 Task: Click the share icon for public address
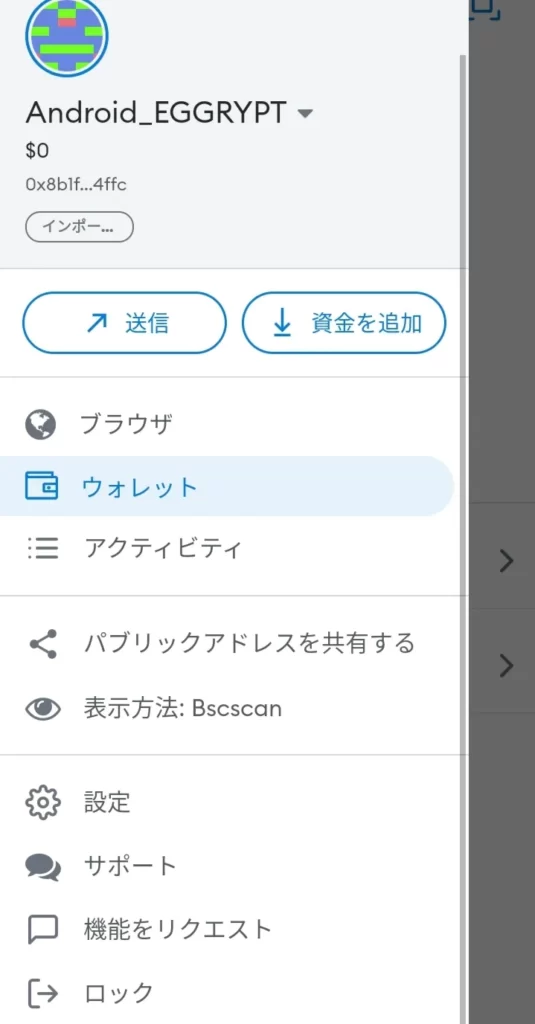43,644
